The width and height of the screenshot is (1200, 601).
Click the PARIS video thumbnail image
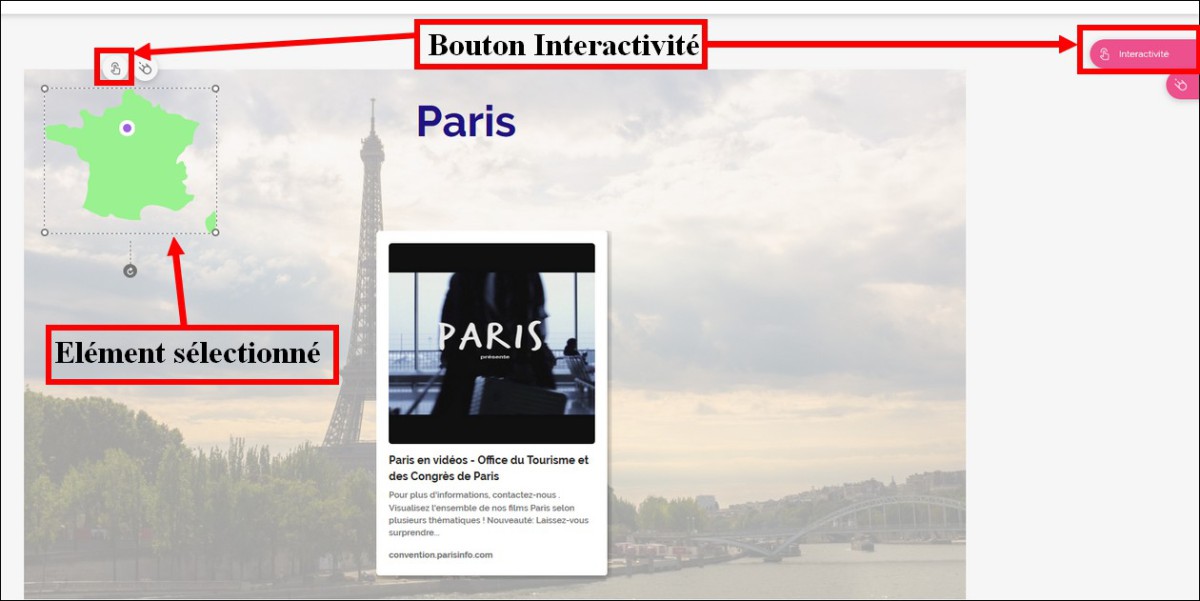(491, 343)
